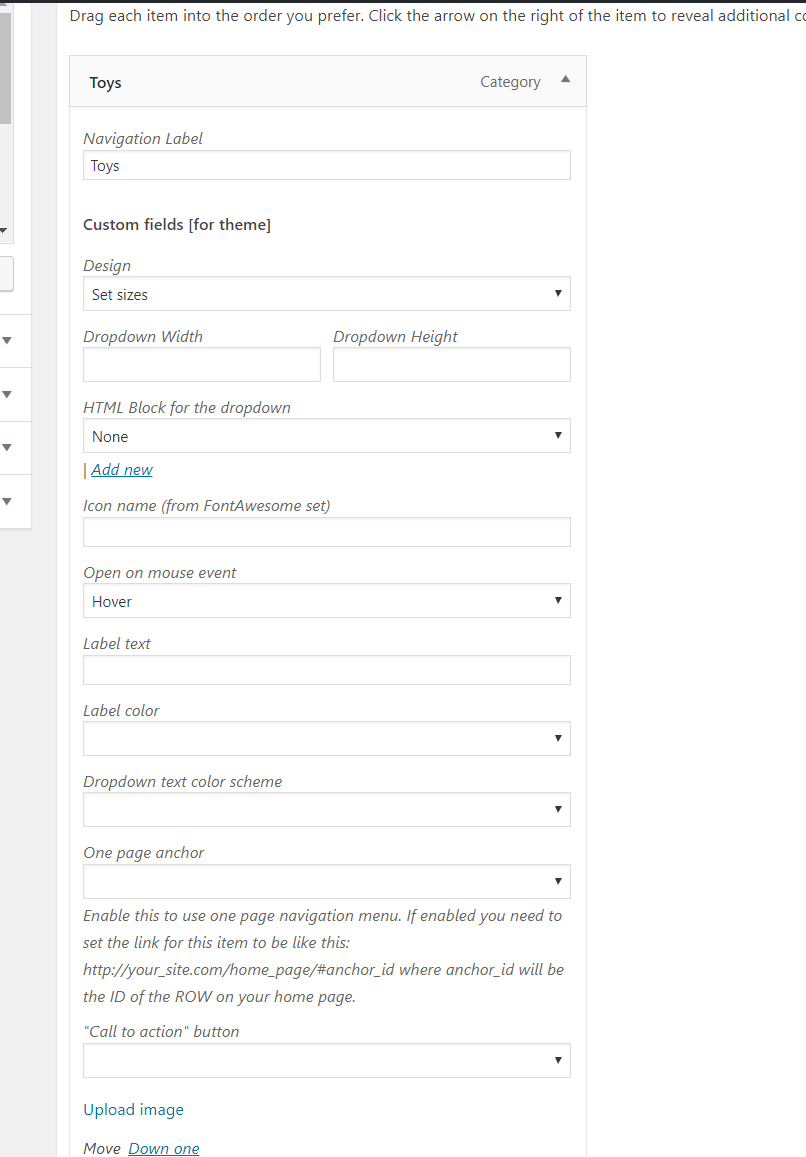Focus the Dropdown Height input
The height and width of the screenshot is (1157, 806).
(x=451, y=365)
